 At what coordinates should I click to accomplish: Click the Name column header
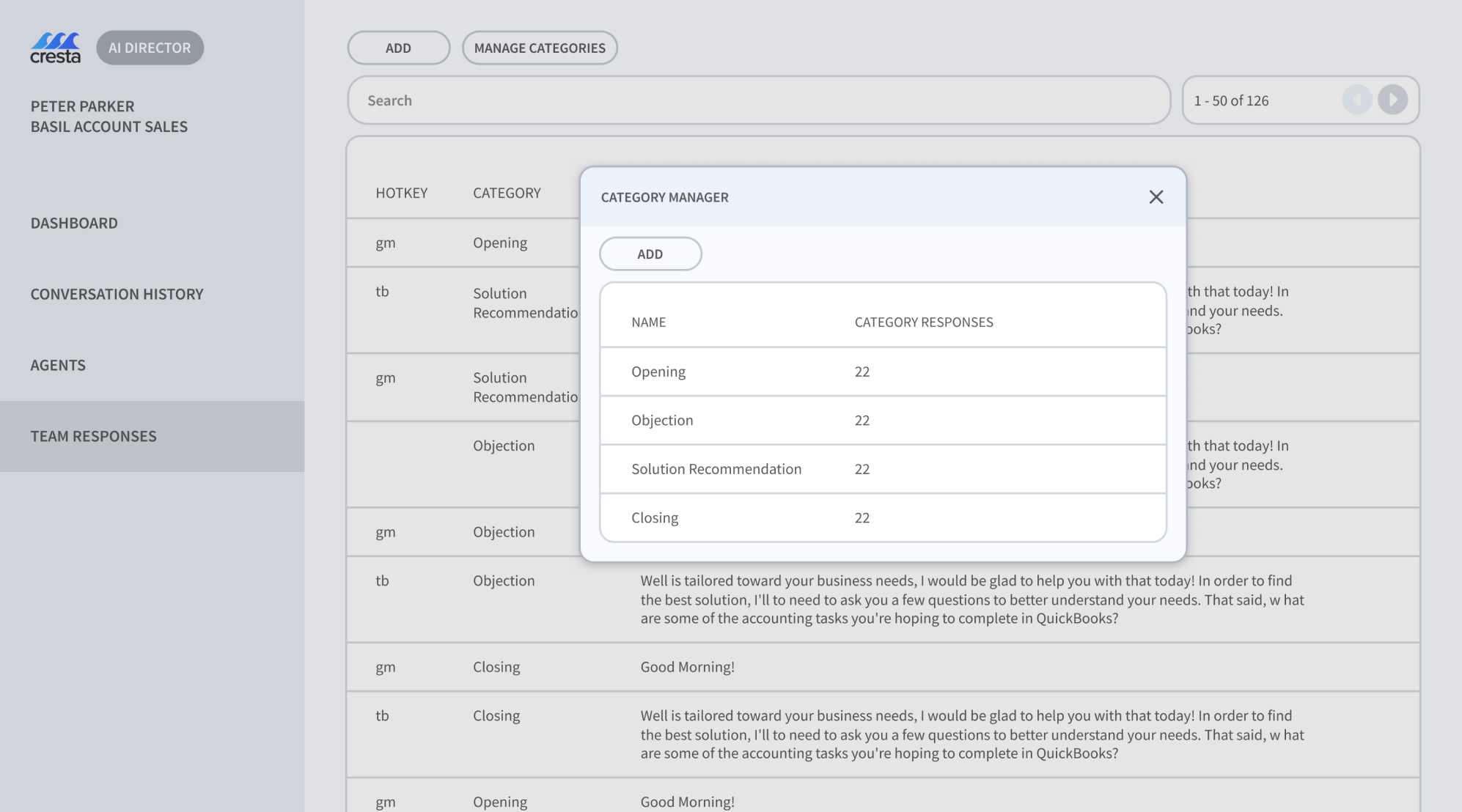(648, 322)
